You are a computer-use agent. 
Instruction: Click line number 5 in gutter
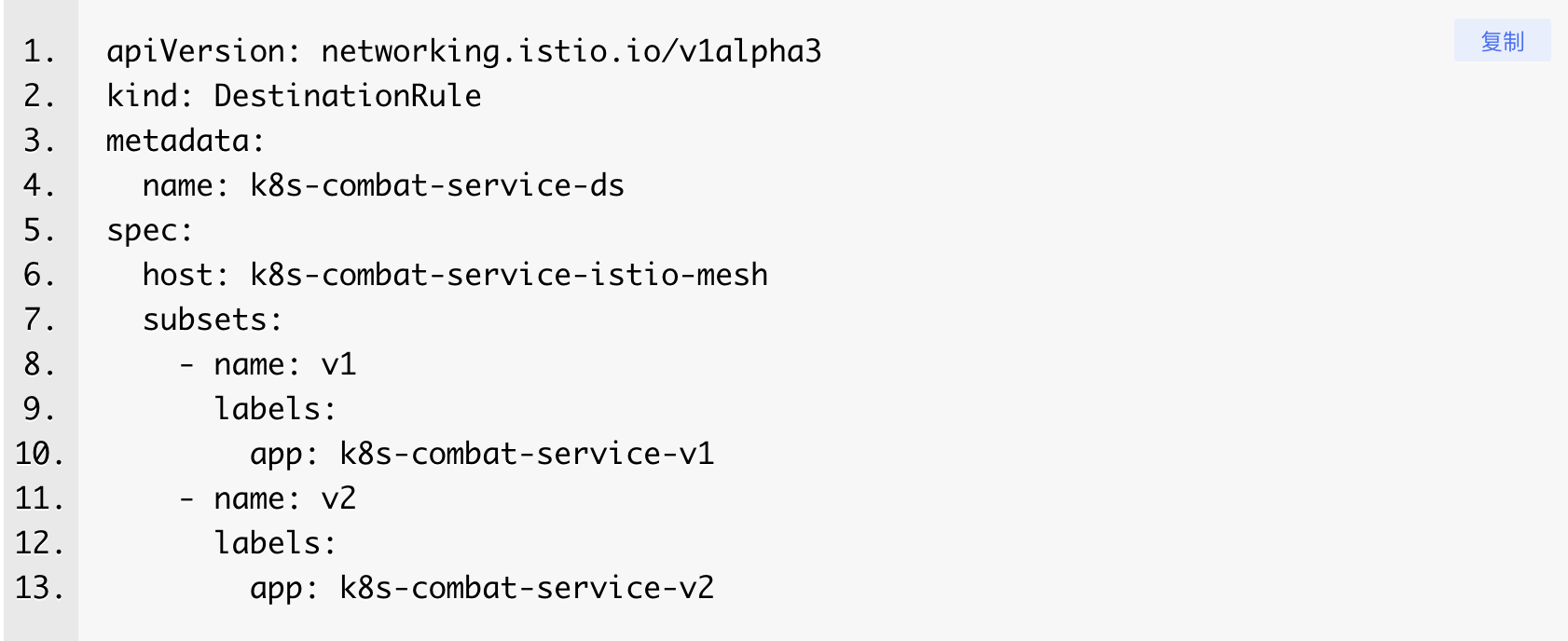(39, 230)
